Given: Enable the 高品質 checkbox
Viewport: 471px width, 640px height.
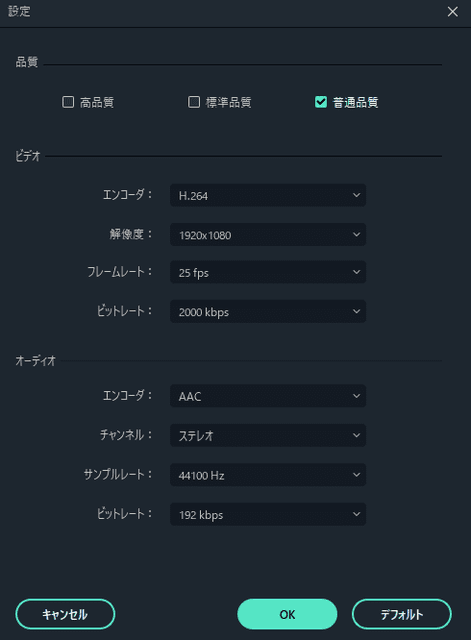Looking at the screenshot, I should pyautogui.click(x=68, y=102).
